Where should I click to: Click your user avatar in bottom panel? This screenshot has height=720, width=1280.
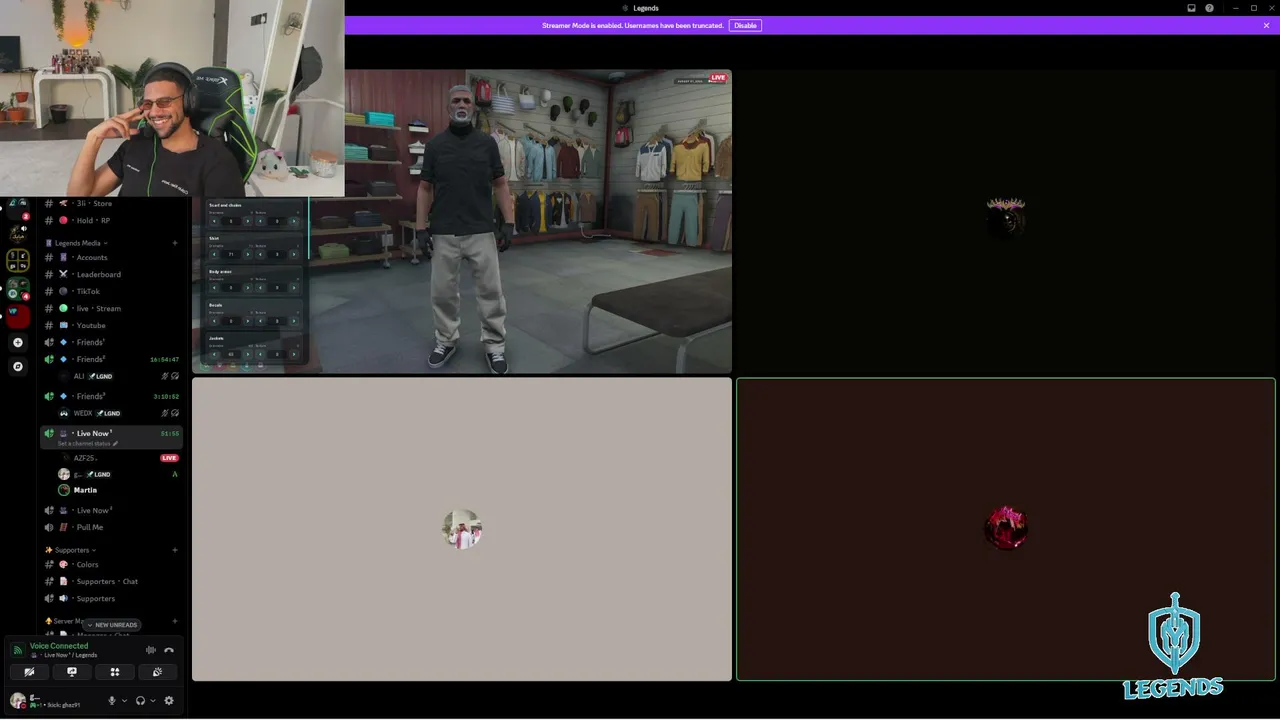pyautogui.click(x=18, y=701)
